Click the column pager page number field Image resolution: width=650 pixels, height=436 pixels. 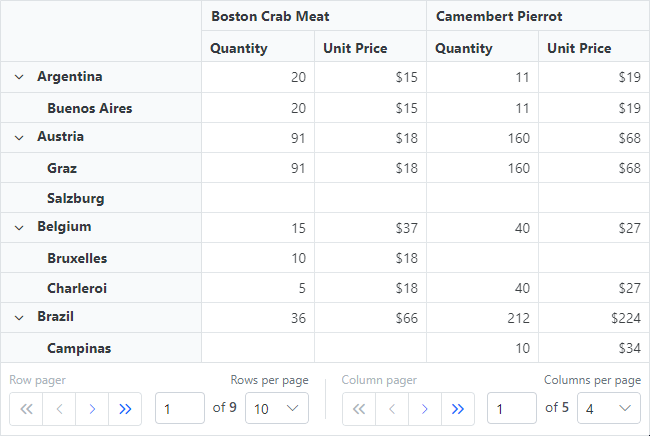click(512, 408)
